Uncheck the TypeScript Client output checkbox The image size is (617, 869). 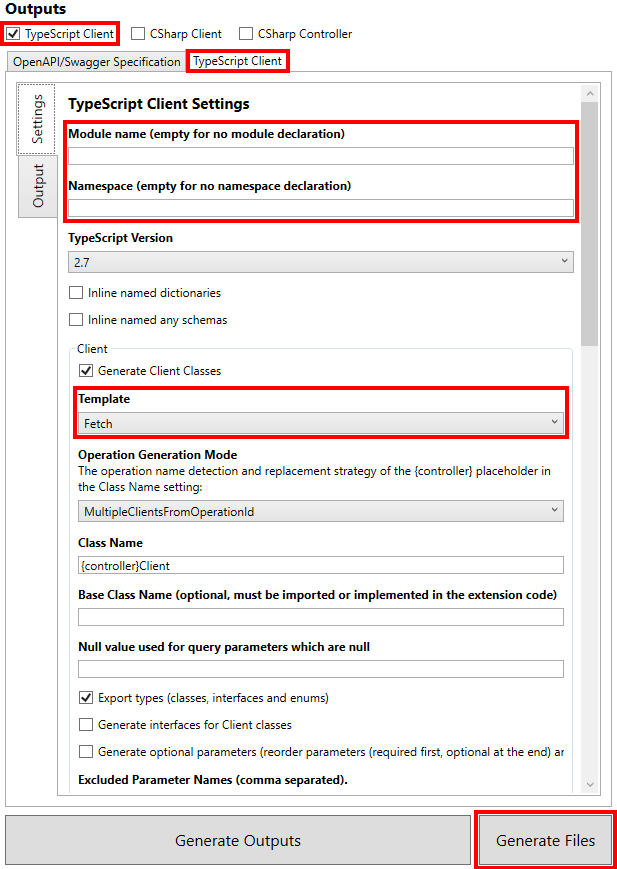pos(13,34)
